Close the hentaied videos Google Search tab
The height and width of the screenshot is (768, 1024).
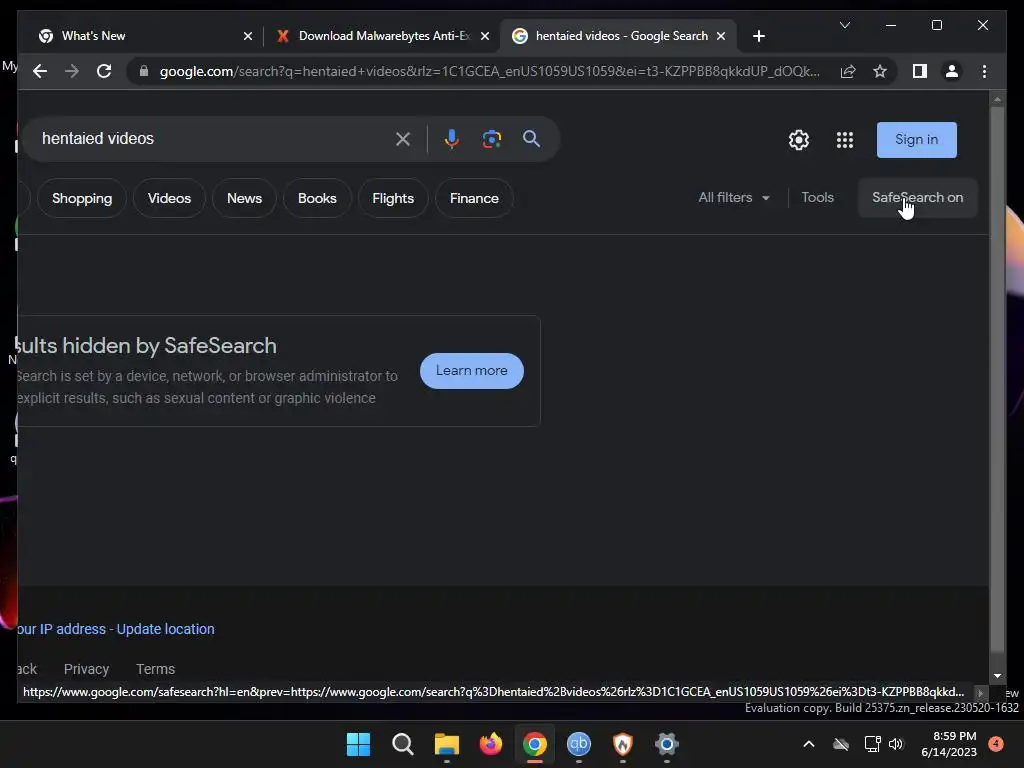721,36
